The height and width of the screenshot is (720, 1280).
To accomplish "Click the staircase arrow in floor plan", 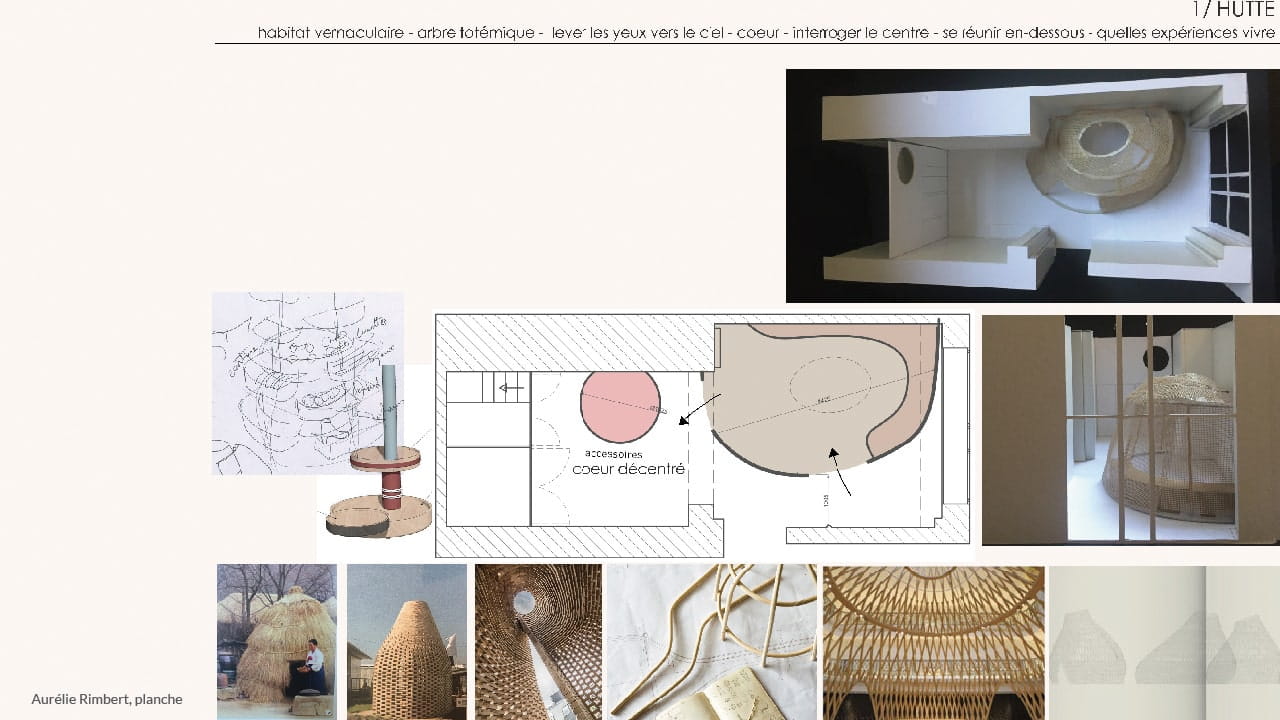I will click(x=512, y=388).
